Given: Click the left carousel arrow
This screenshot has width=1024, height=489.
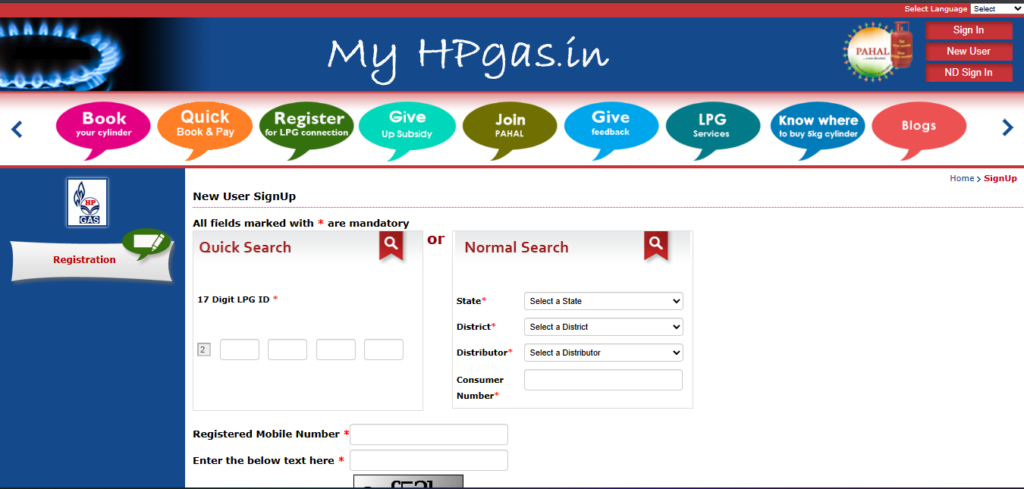Looking at the screenshot, I should point(17,129).
